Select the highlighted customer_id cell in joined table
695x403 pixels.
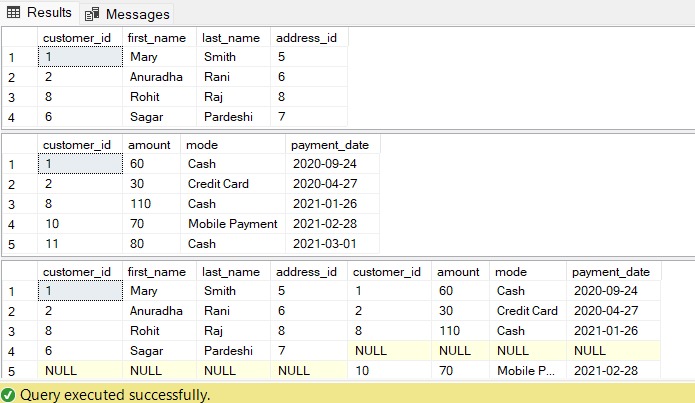coord(80,291)
